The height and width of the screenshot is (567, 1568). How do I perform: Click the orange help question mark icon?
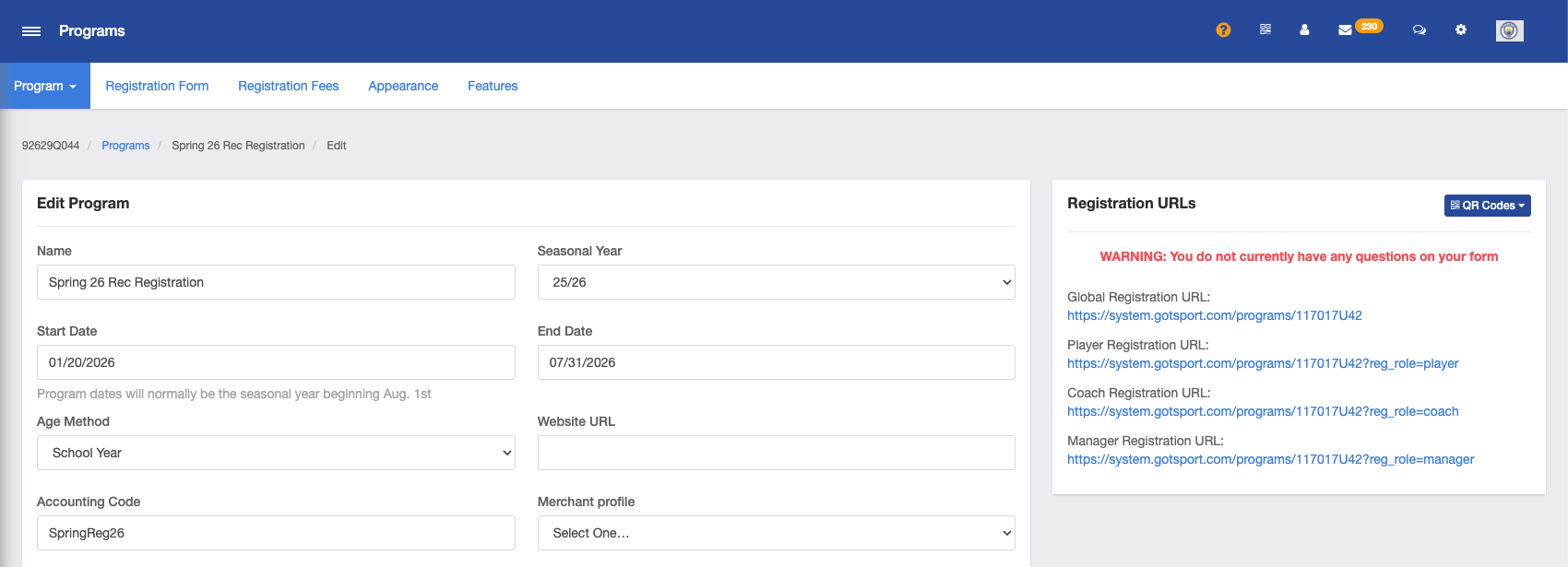(1223, 30)
